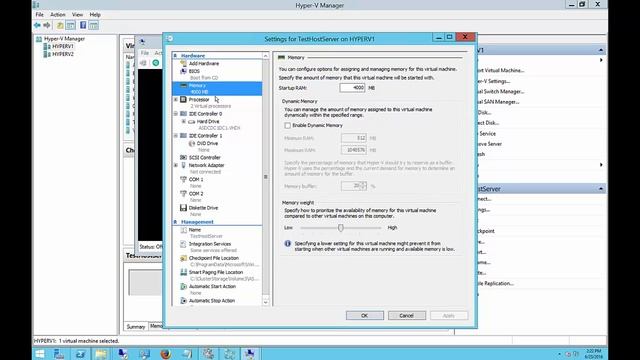Select Hyper-V Manager root tree node
Screen dimensions: 640x360
64,39
